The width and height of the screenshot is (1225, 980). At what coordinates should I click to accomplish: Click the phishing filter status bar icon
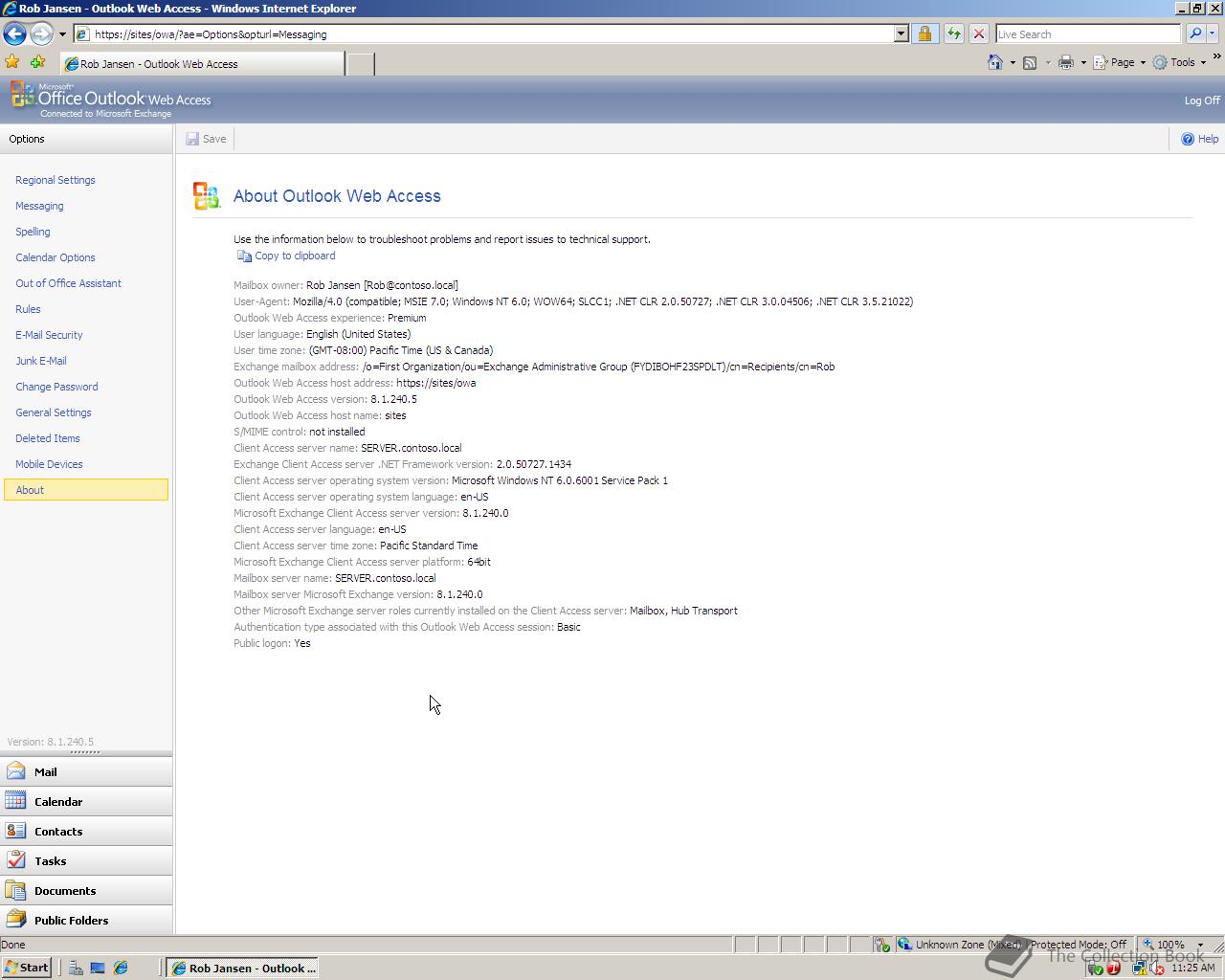coord(881,945)
